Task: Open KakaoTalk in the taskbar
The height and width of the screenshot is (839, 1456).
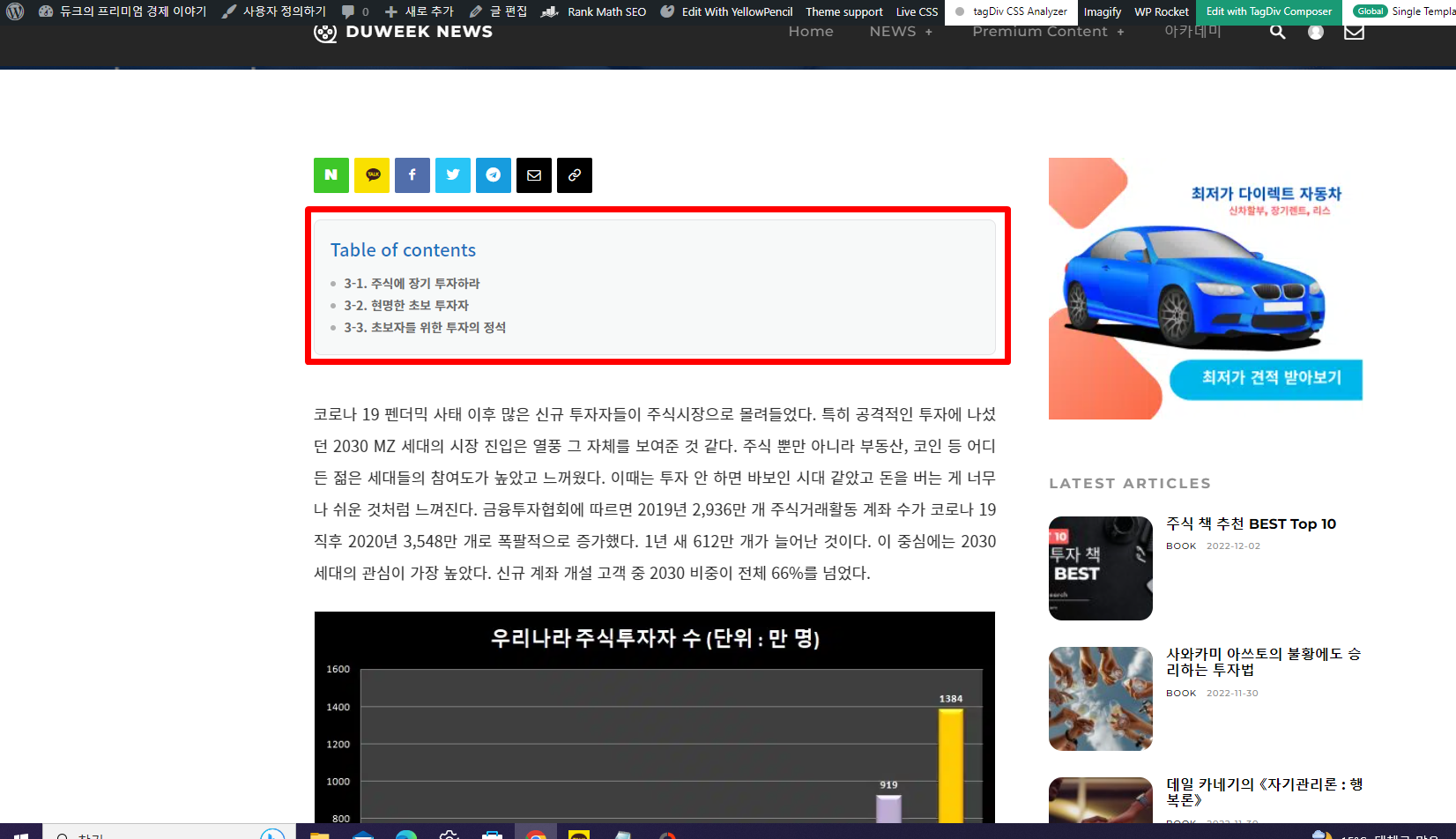Action: (x=579, y=833)
